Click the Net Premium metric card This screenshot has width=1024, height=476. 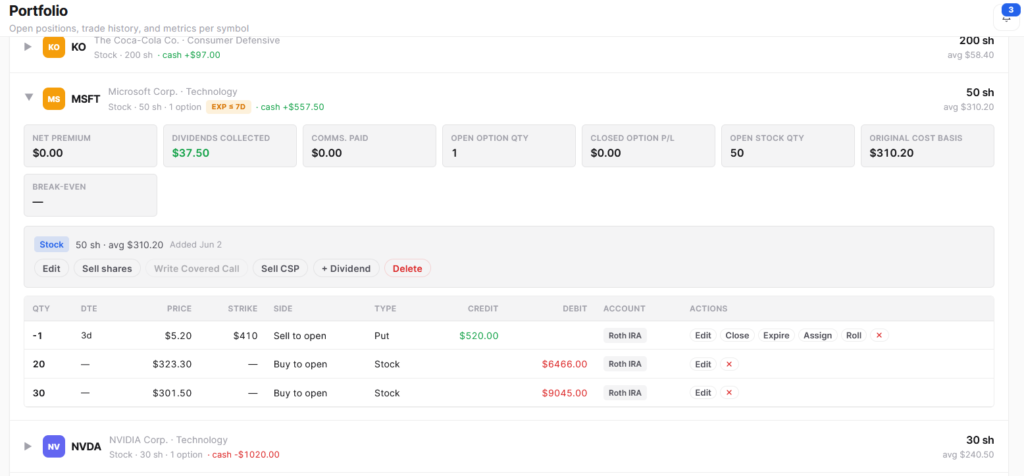point(90,146)
